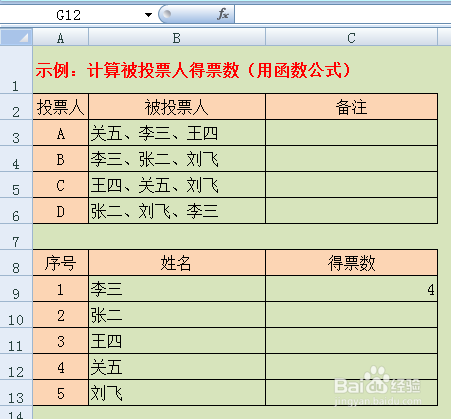Image resolution: width=451 pixels, height=419 pixels.
Task: Select row 6 header
Action: coord(16,211)
